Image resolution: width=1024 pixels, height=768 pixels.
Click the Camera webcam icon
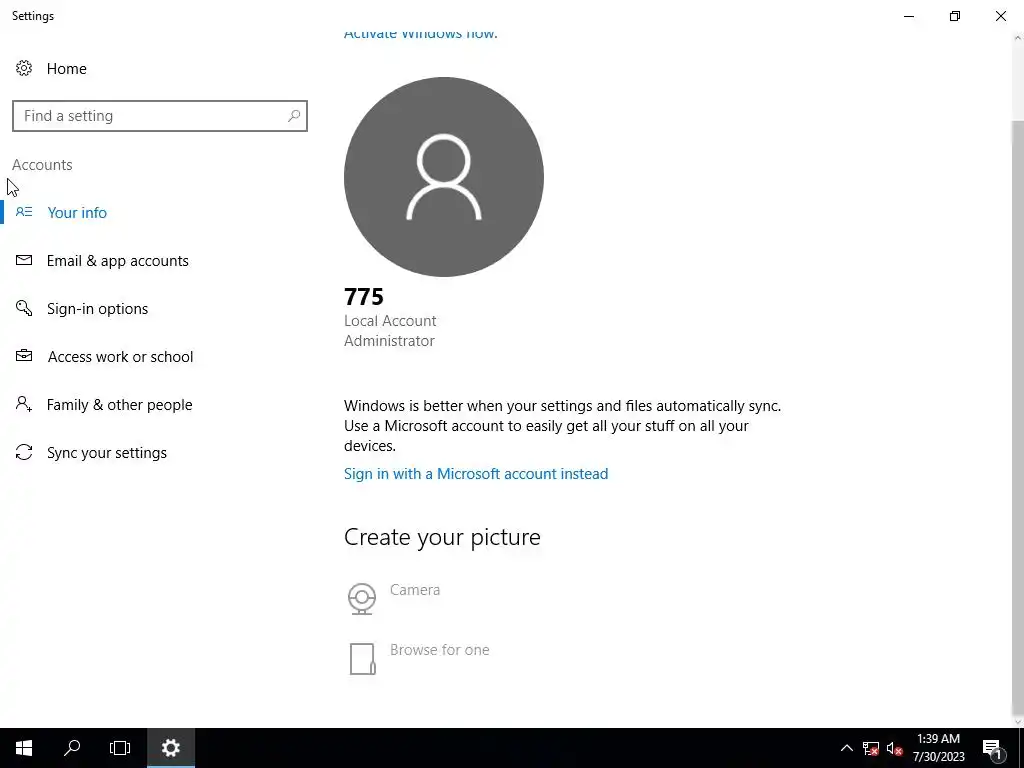tap(362, 598)
